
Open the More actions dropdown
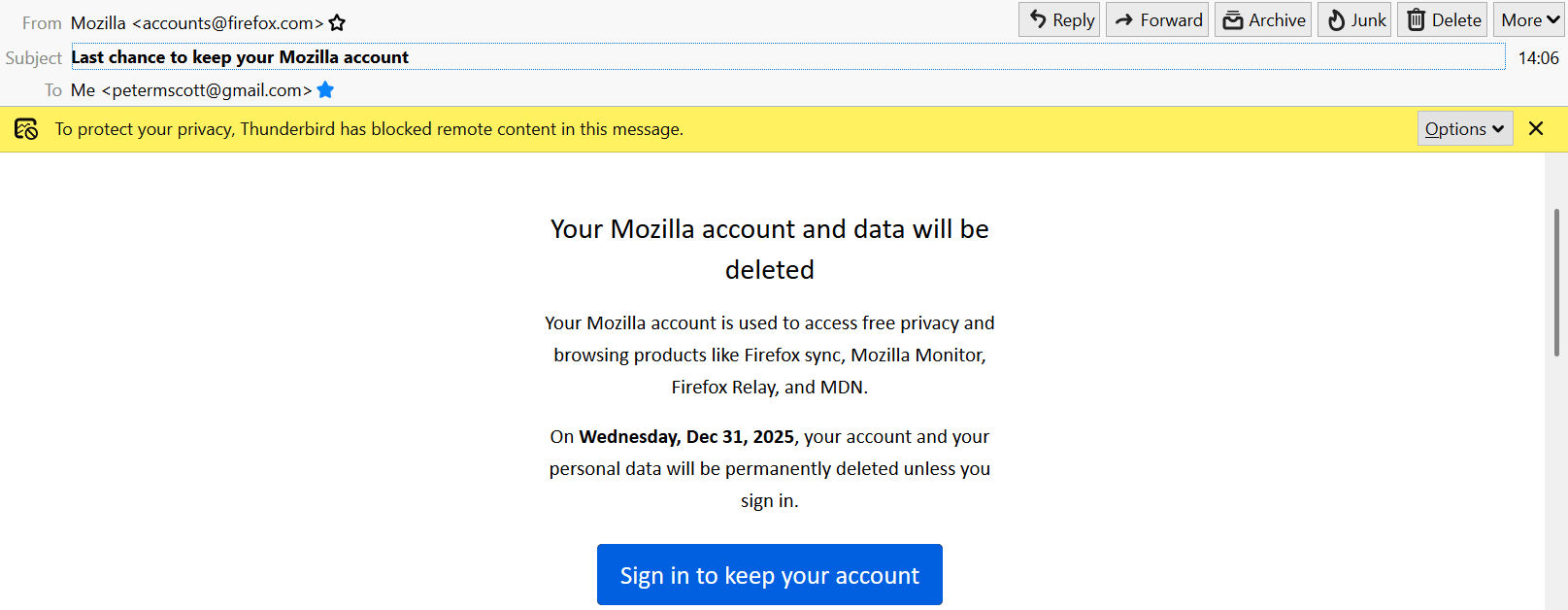[1530, 20]
